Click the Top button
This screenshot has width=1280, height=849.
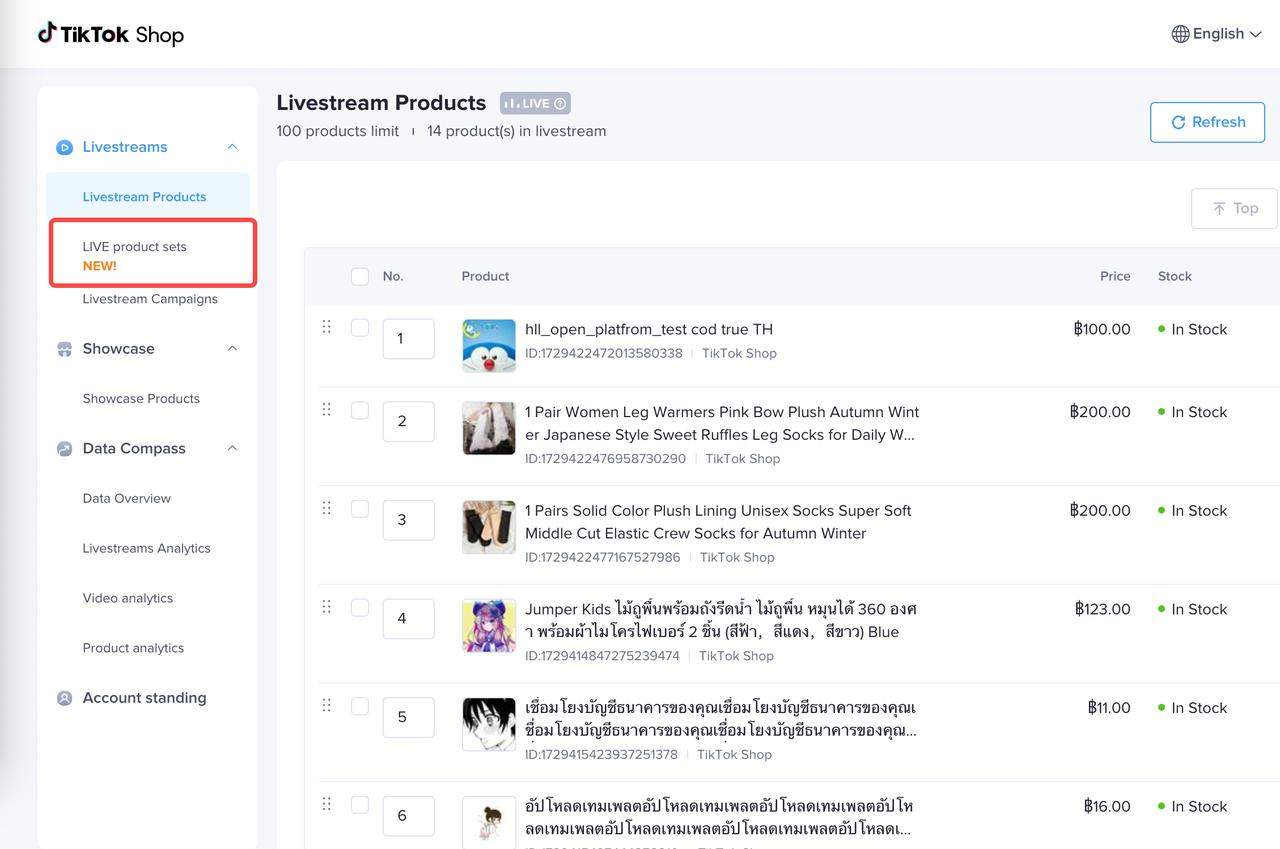(x=1234, y=208)
